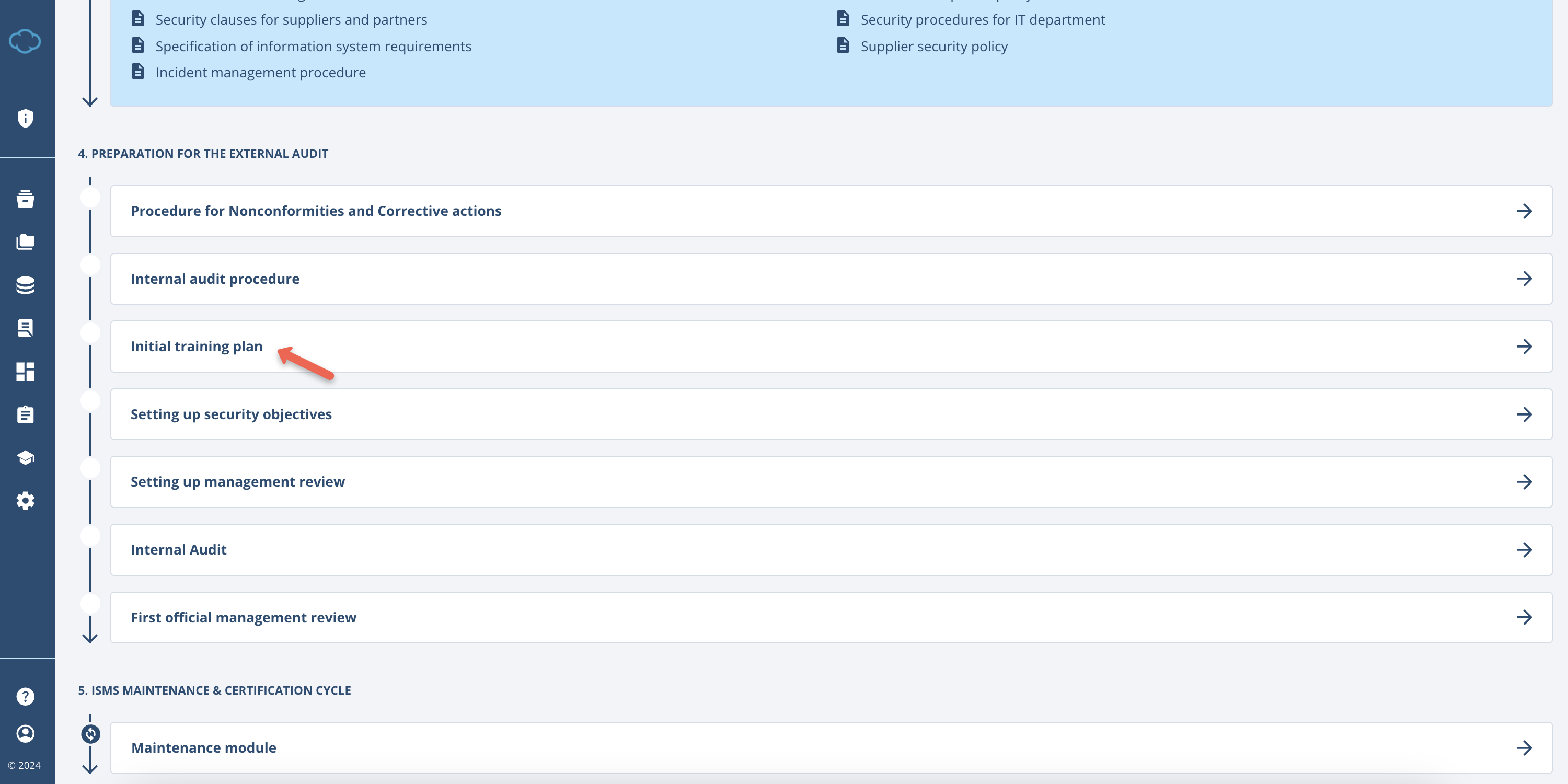Expand Internal audit procedure step arrow
Screen dimensions: 1568x784
point(1524,279)
